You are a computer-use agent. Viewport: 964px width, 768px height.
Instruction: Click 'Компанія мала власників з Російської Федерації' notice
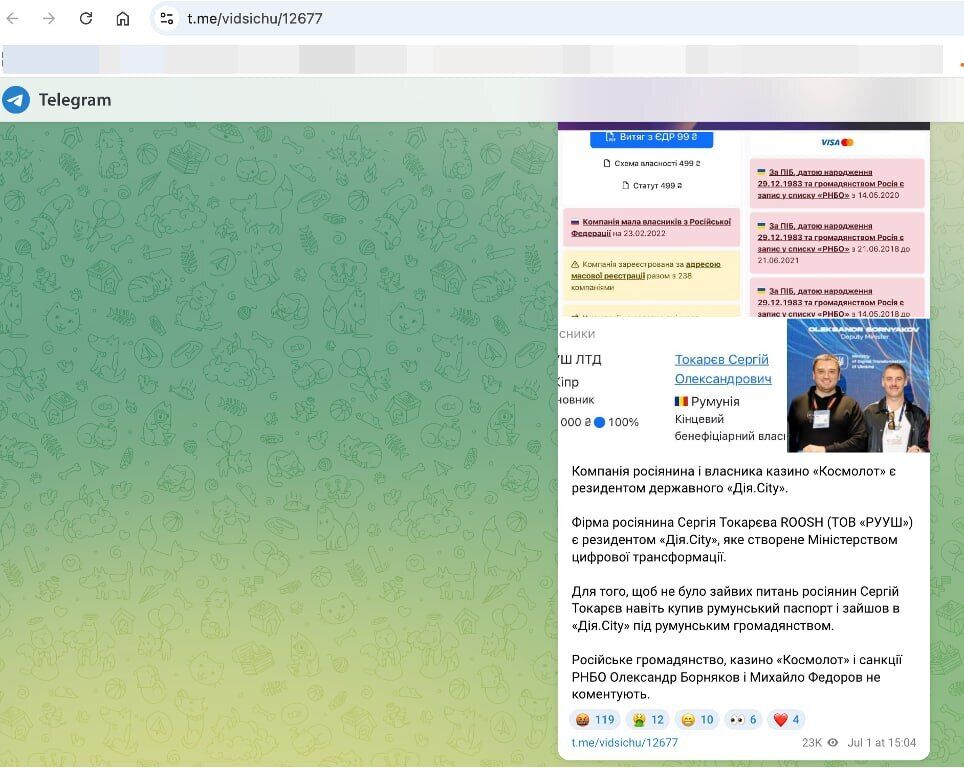pos(652,228)
